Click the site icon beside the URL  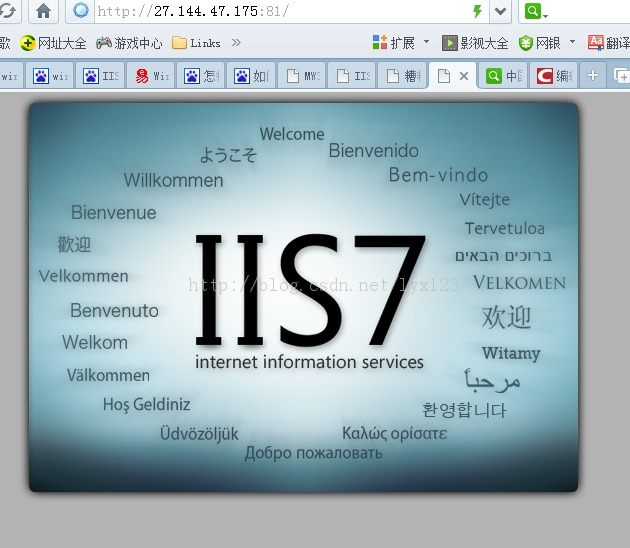click(x=81, y=10)
